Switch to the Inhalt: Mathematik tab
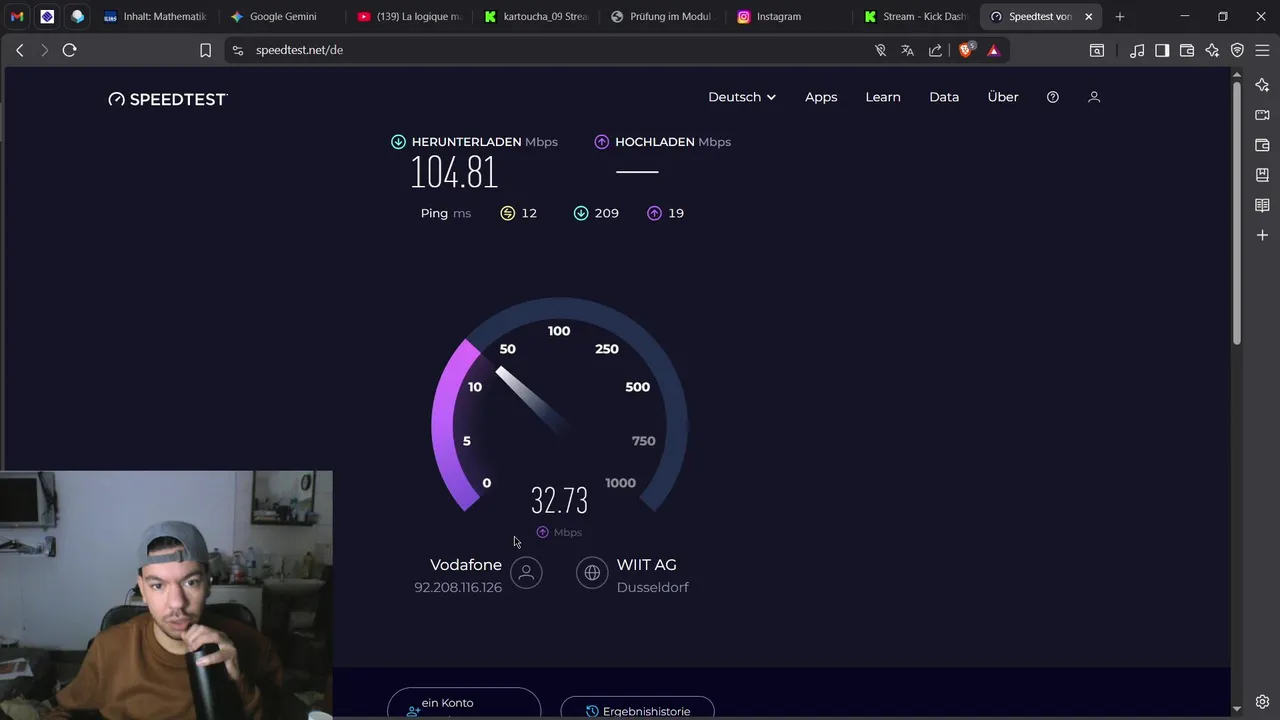 pos(155,17)
